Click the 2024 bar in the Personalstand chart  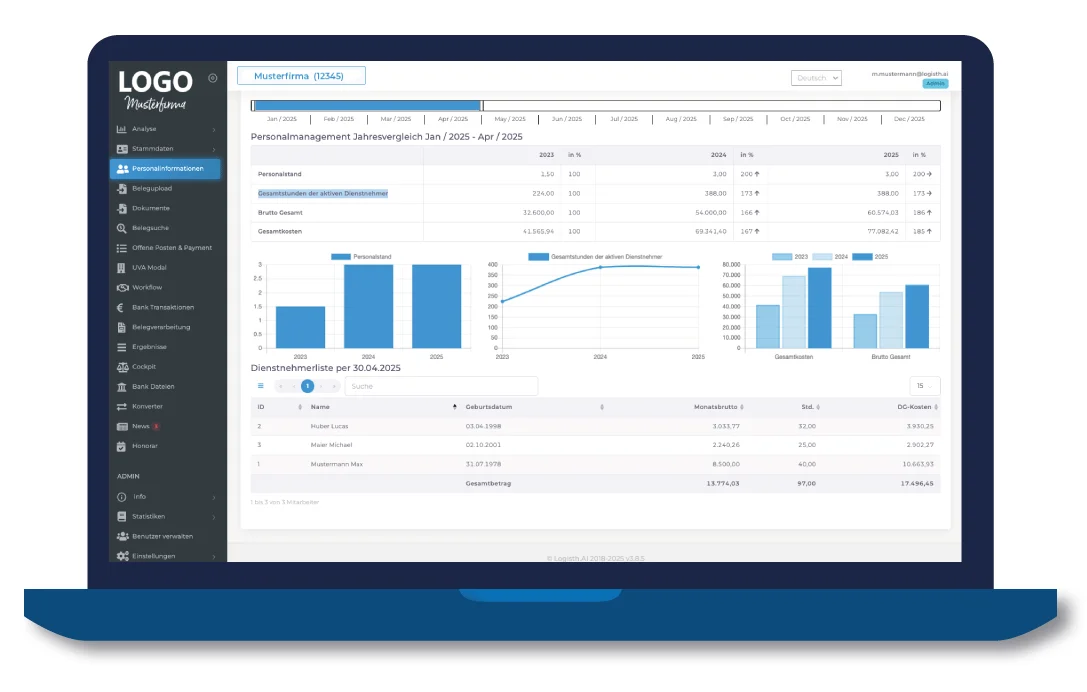[368, 306]
